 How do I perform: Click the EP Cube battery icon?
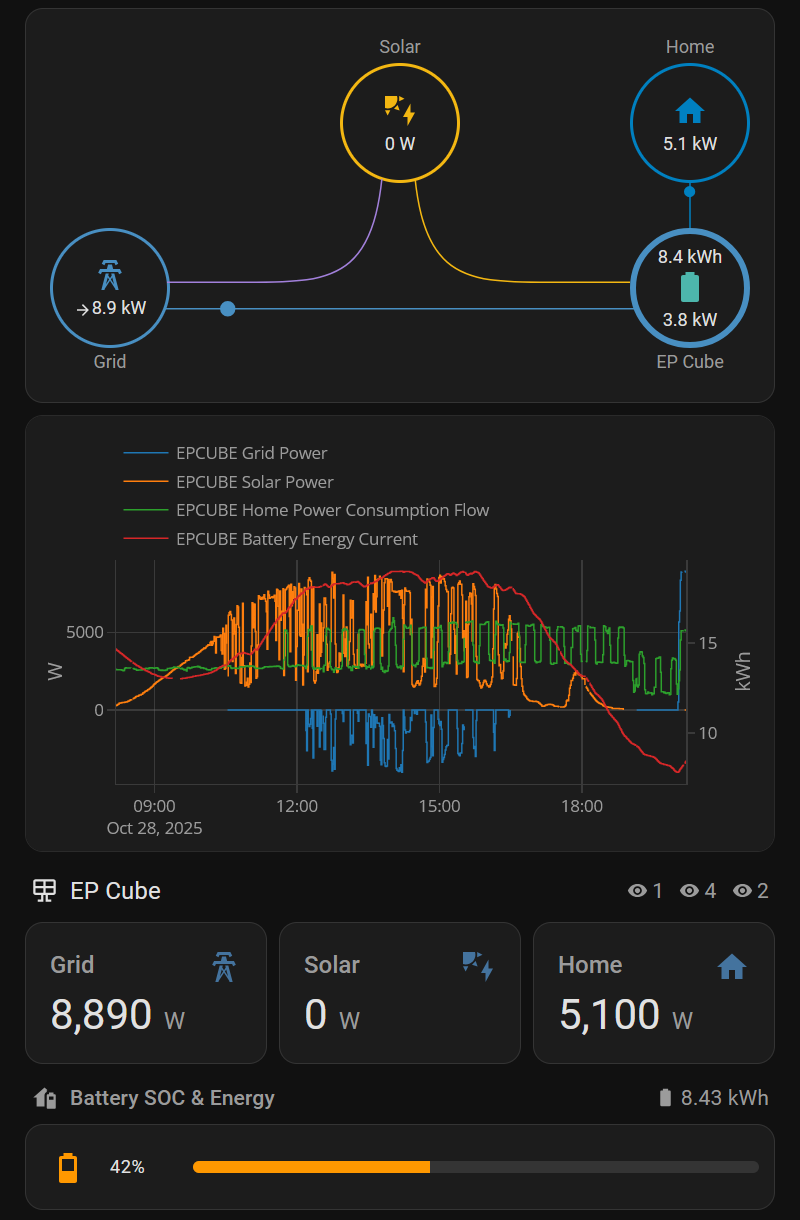click(690, 288)
